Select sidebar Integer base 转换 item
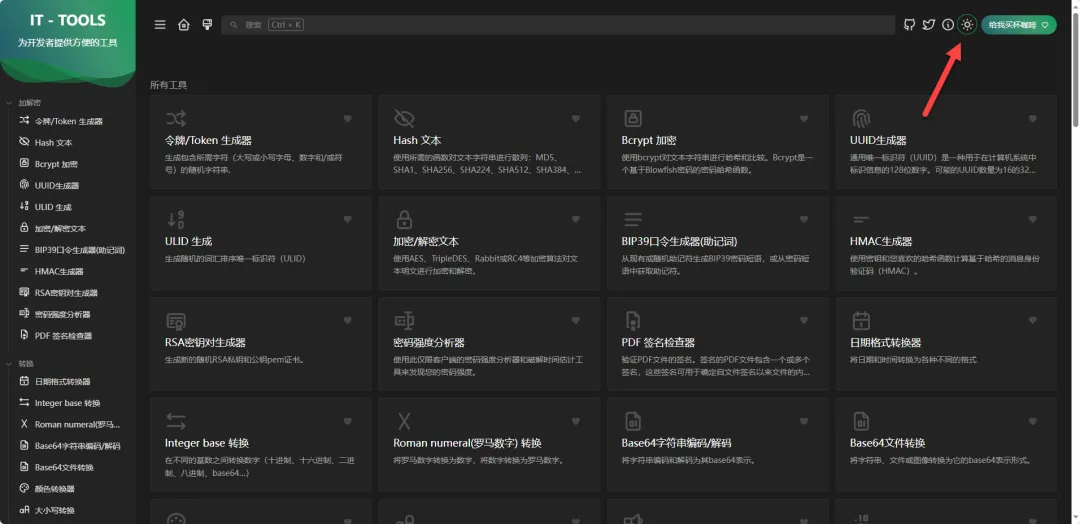Screen dimensions: 1080x524 (x=68, y=403)
